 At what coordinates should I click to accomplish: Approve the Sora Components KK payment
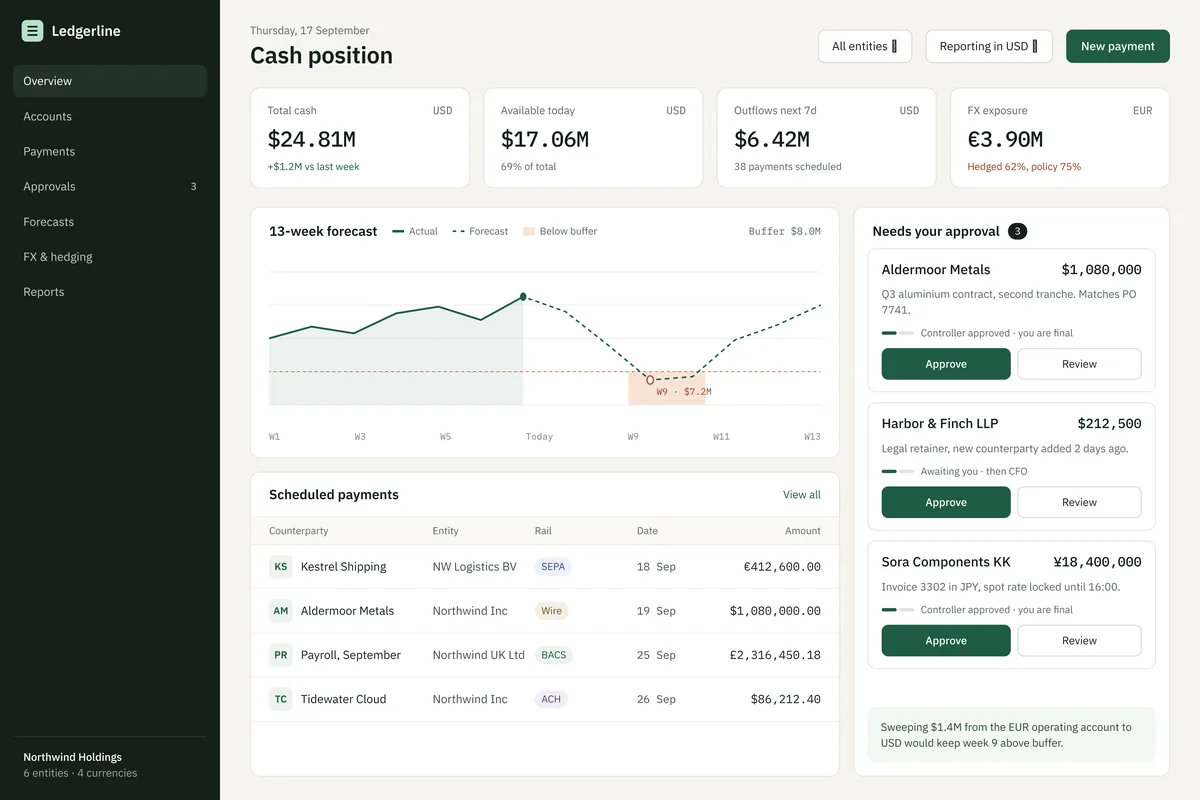click(946, 640)
